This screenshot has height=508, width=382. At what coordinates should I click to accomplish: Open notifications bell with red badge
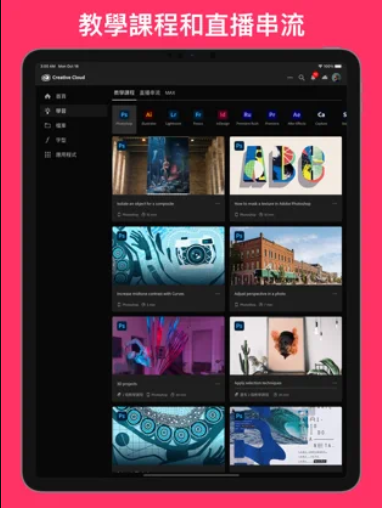point(313,77)
